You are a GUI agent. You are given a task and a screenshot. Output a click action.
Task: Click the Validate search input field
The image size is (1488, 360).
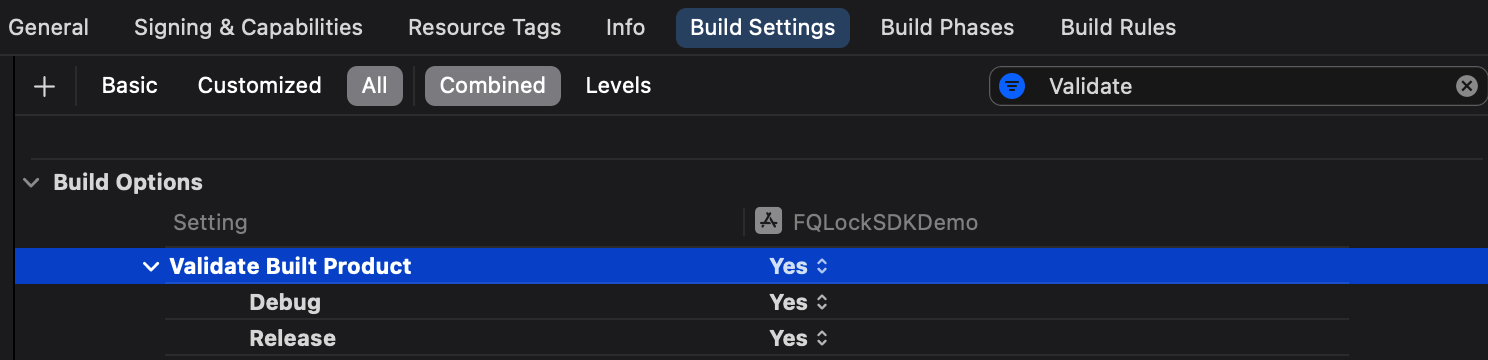pyautogui.click(x=1238, y=86)
